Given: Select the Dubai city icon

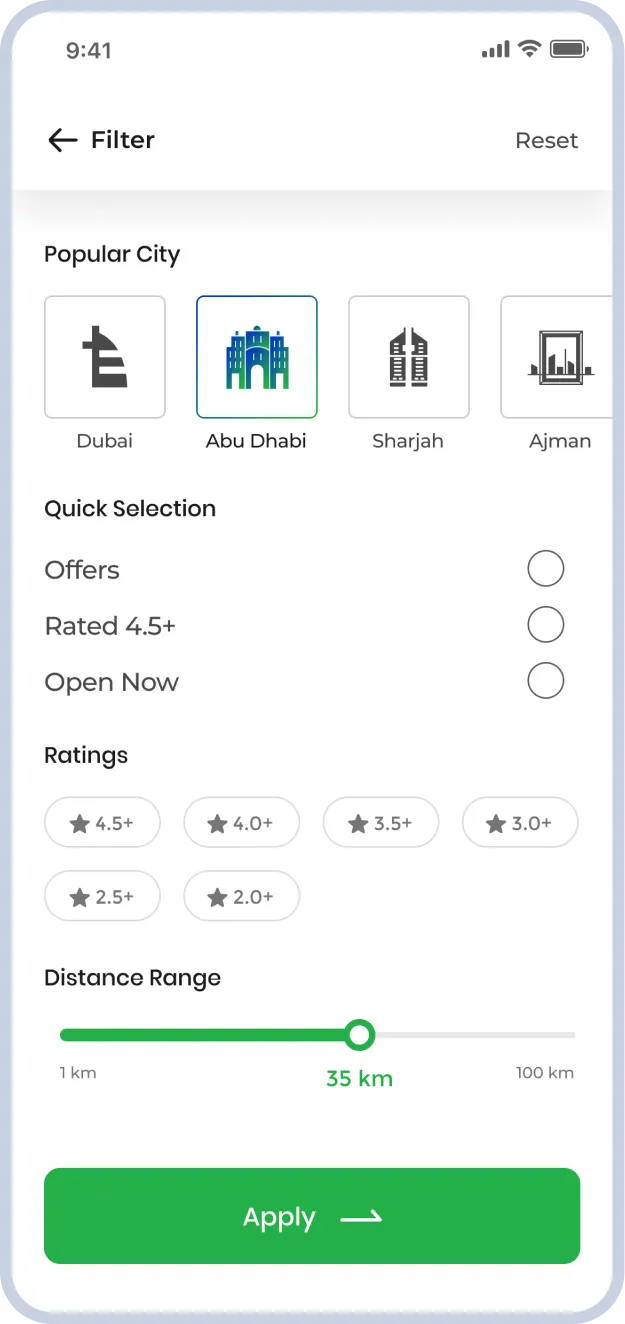Looking at the screenshot, I should point(105,357).
